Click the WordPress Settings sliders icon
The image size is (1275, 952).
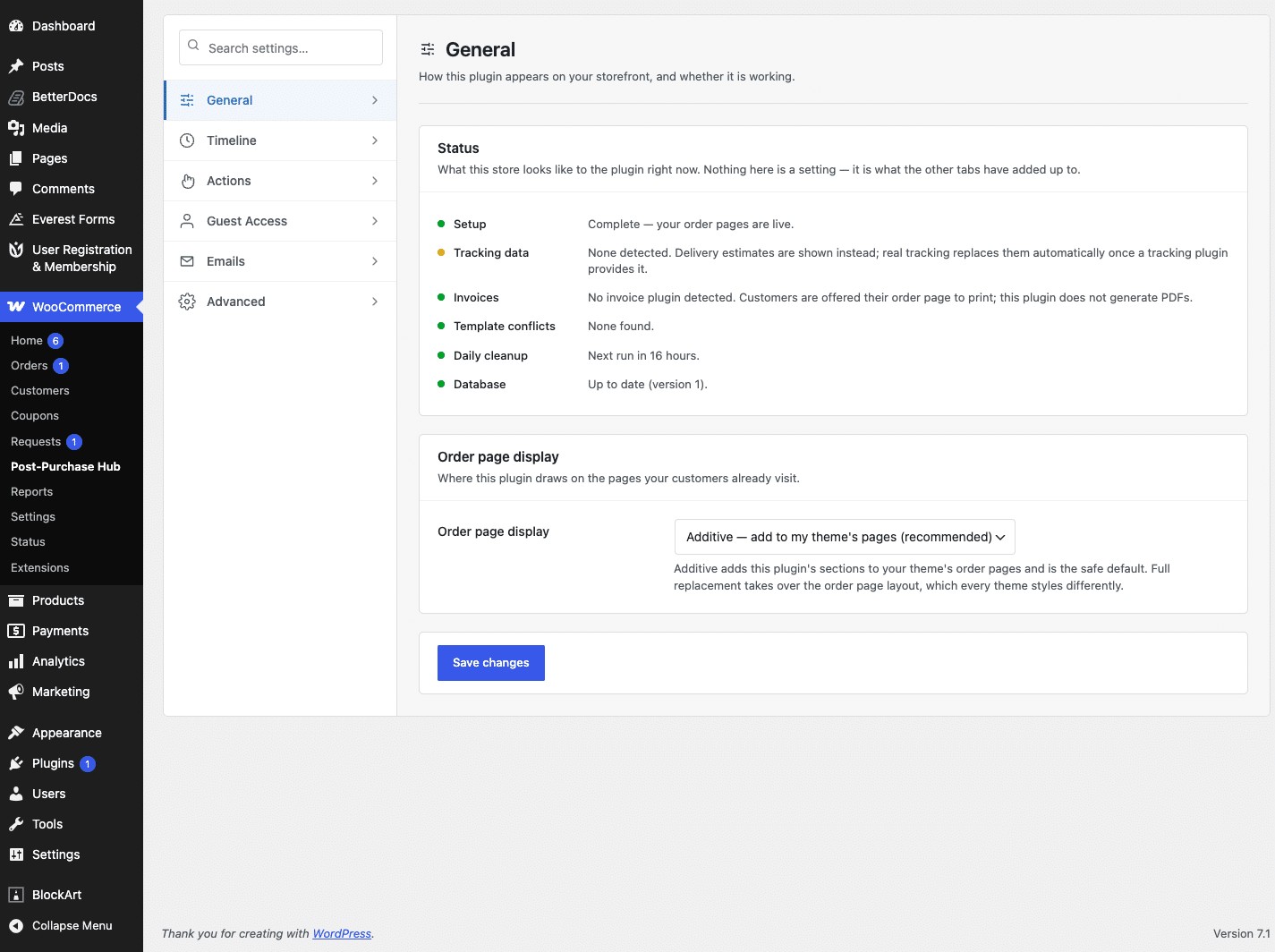point(16,854)
